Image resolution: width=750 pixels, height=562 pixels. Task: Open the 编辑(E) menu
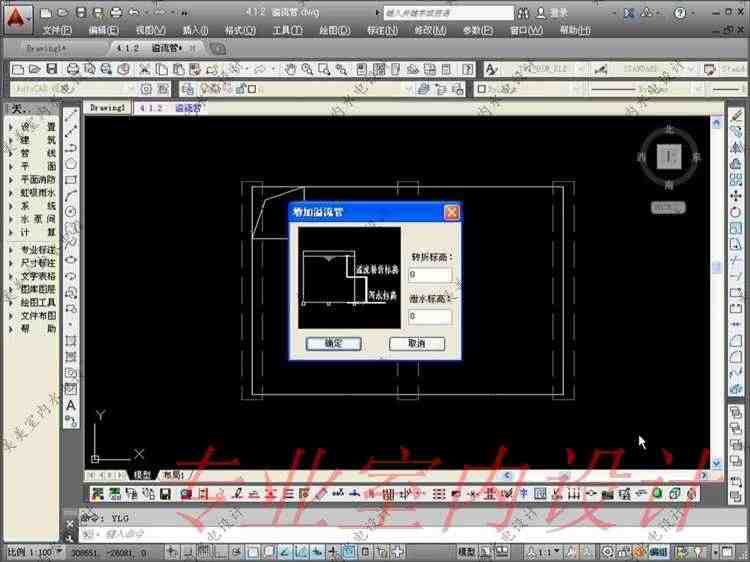(x=103, y=30)
